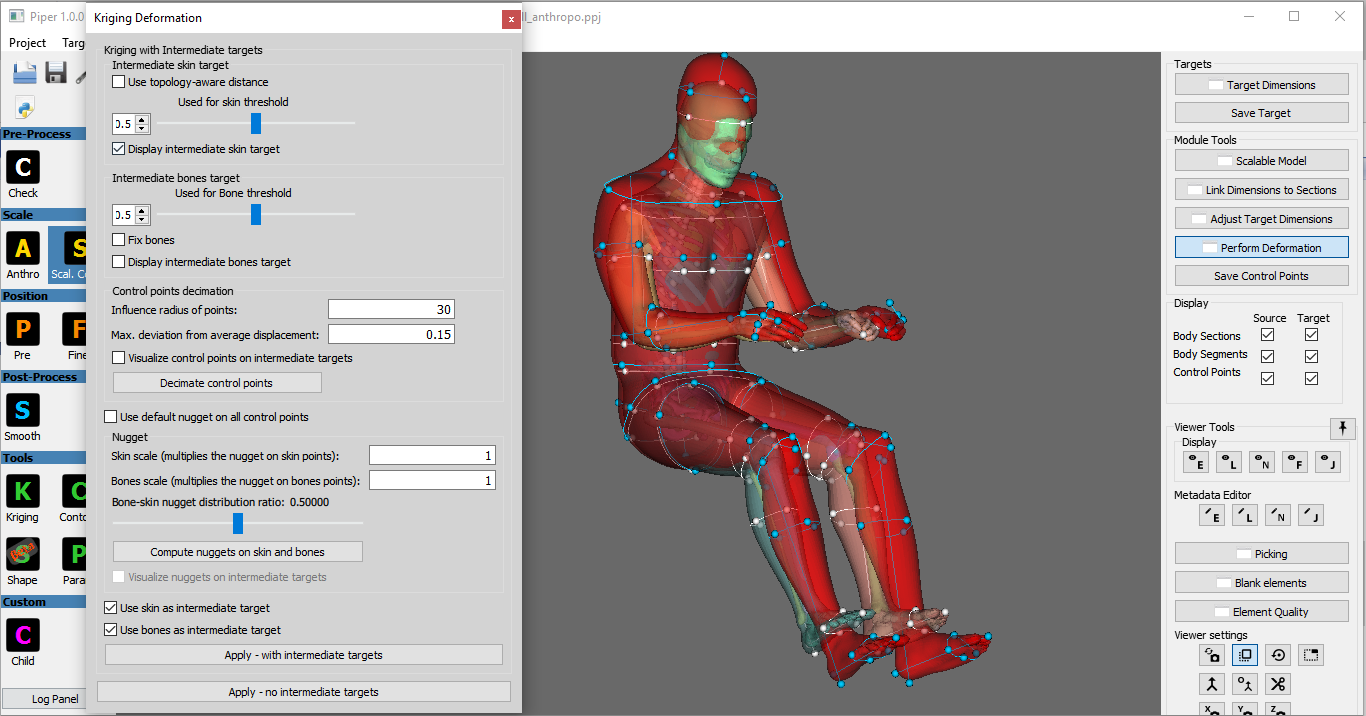1366x716 pixels.
Task: Click the Max. deviation input field
Action: tap(391, 334)
